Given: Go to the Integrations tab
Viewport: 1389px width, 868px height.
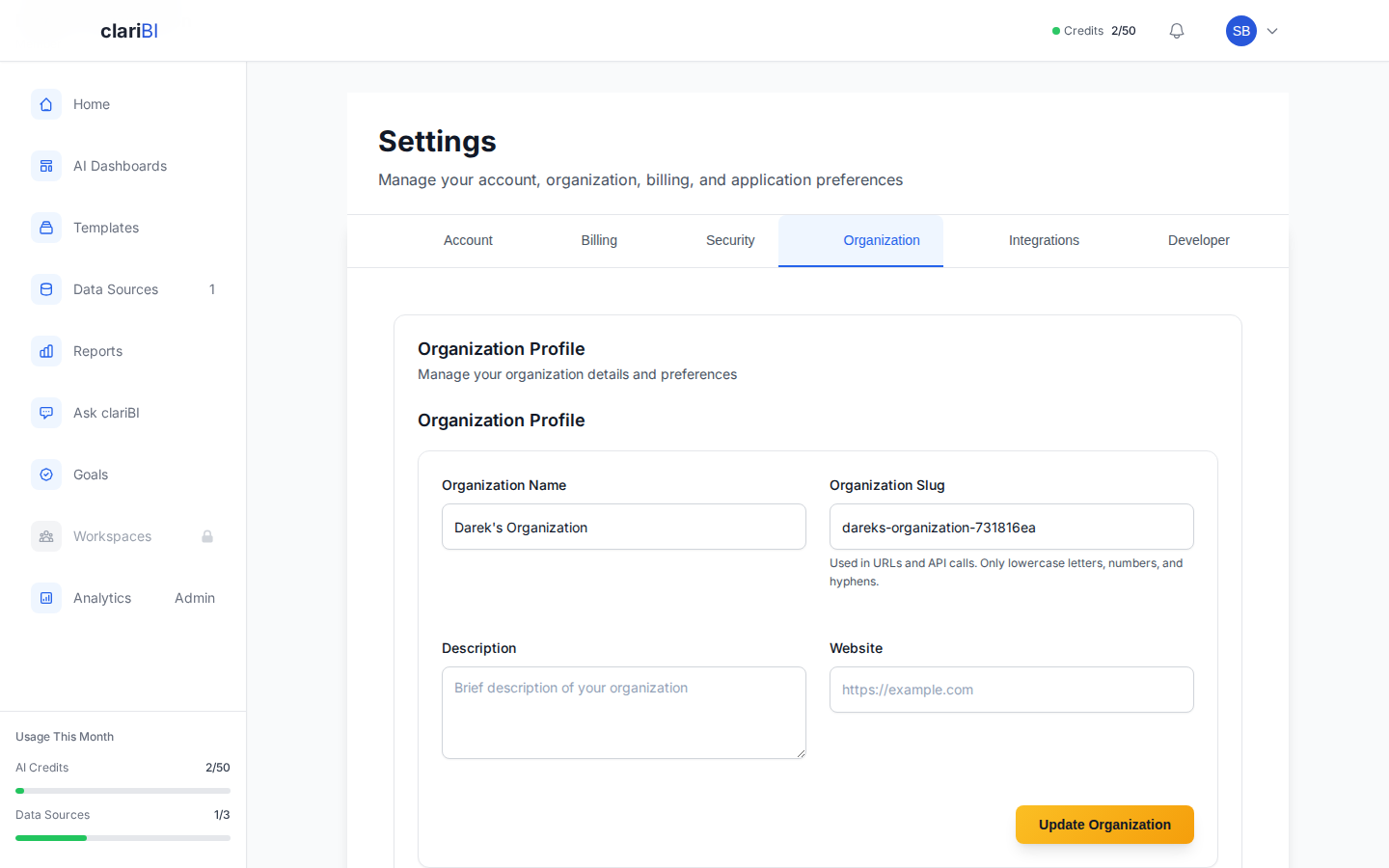Looking at the screenshot, I should coord(1044,240).
